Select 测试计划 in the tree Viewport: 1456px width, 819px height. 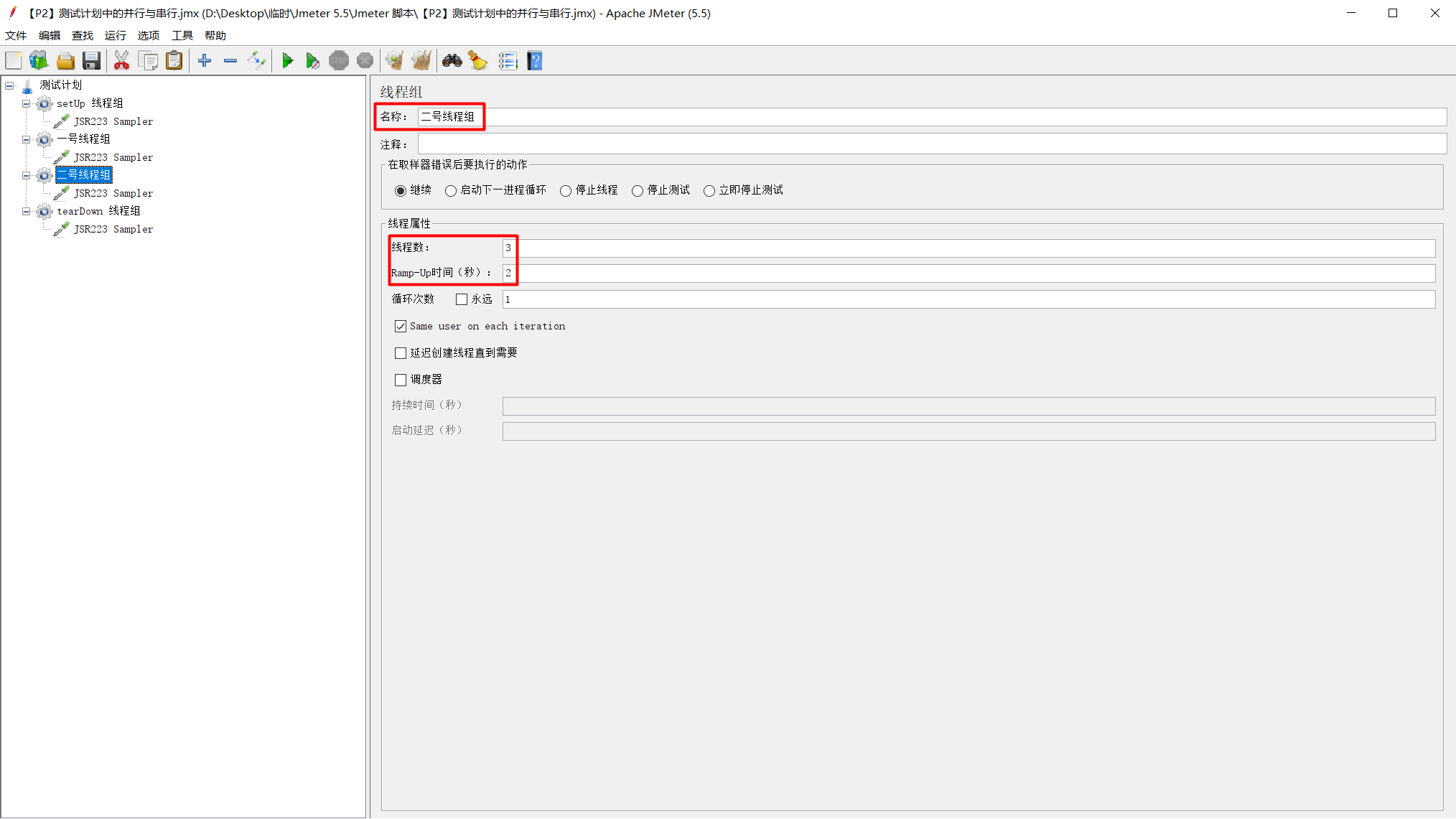point(60,85)
